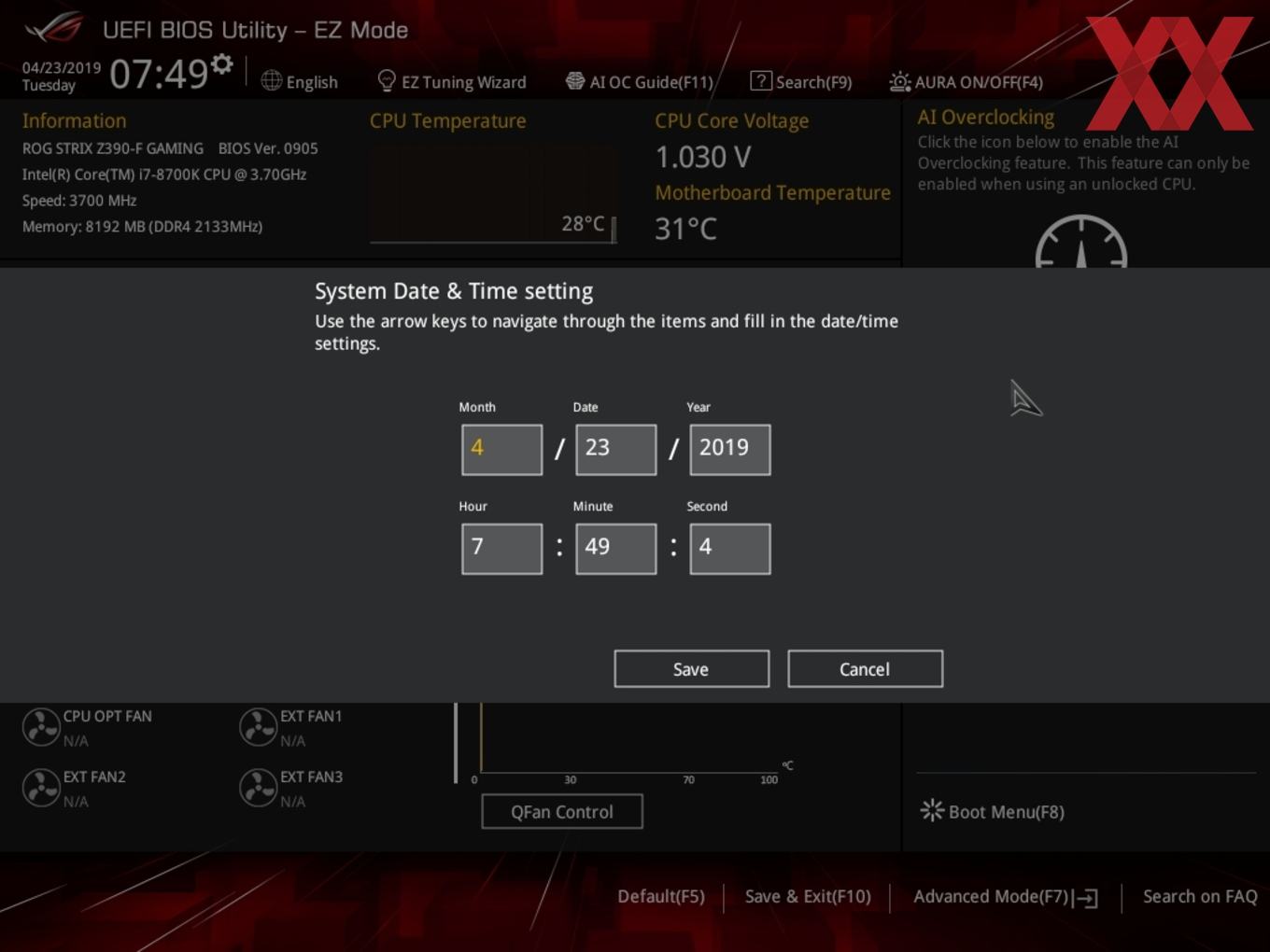Image resolution: width=1270 pixels, height=952 pixels.
Task: Click the 04/23/2019 date text
Action: pos(62,68)
